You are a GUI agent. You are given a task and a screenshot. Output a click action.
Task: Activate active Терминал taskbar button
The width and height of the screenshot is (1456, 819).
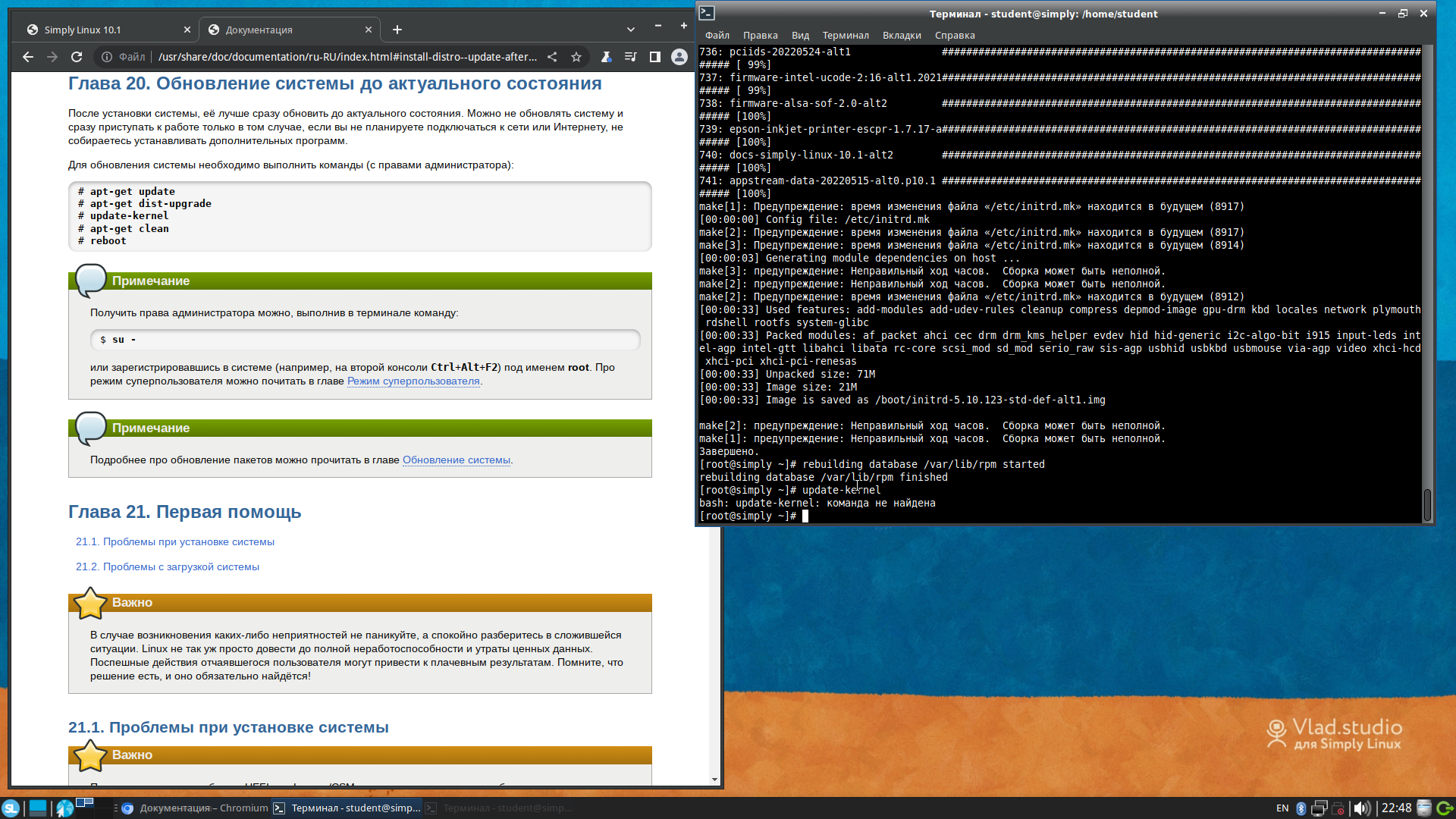(347, 808)
